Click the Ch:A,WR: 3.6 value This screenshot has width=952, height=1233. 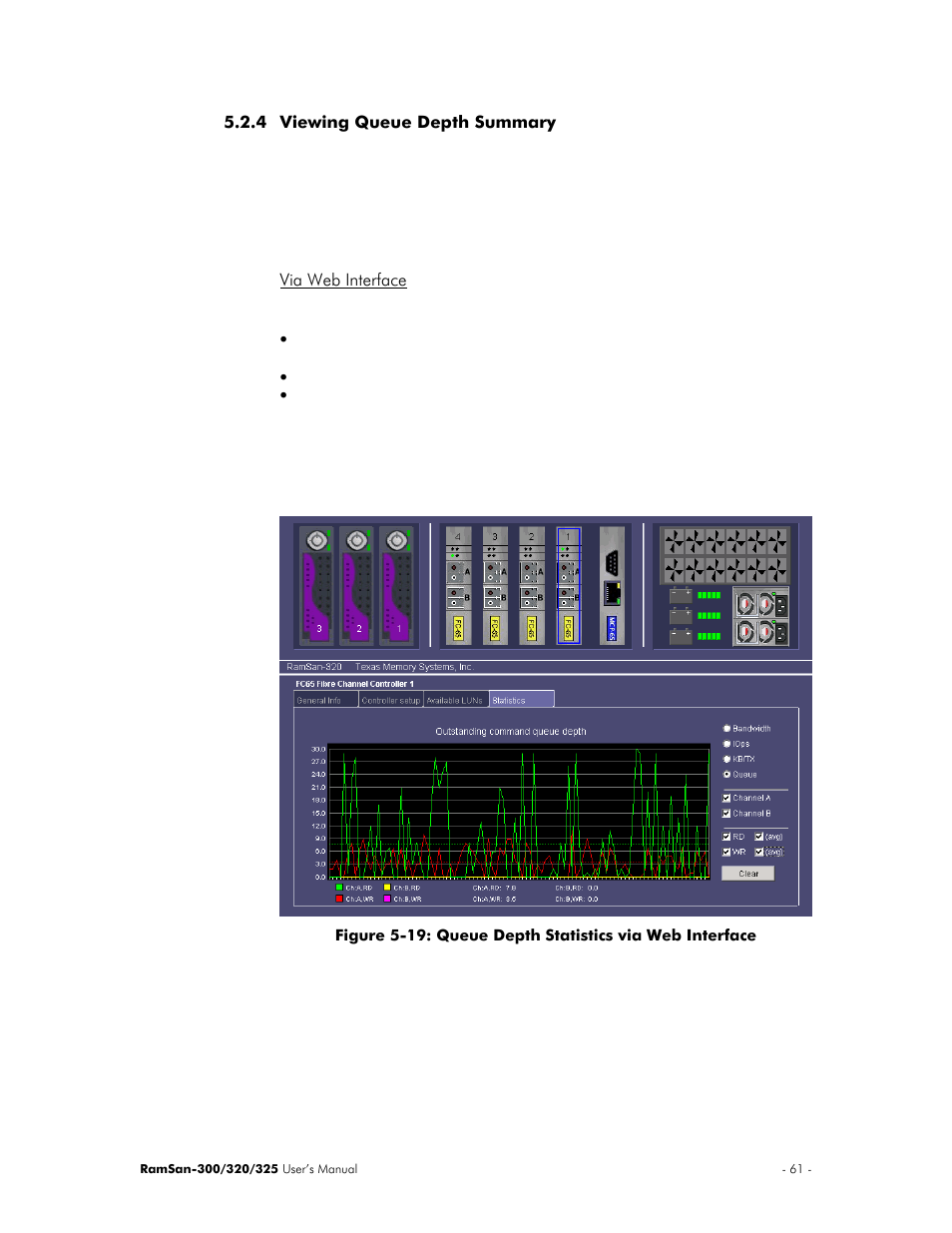494,900
